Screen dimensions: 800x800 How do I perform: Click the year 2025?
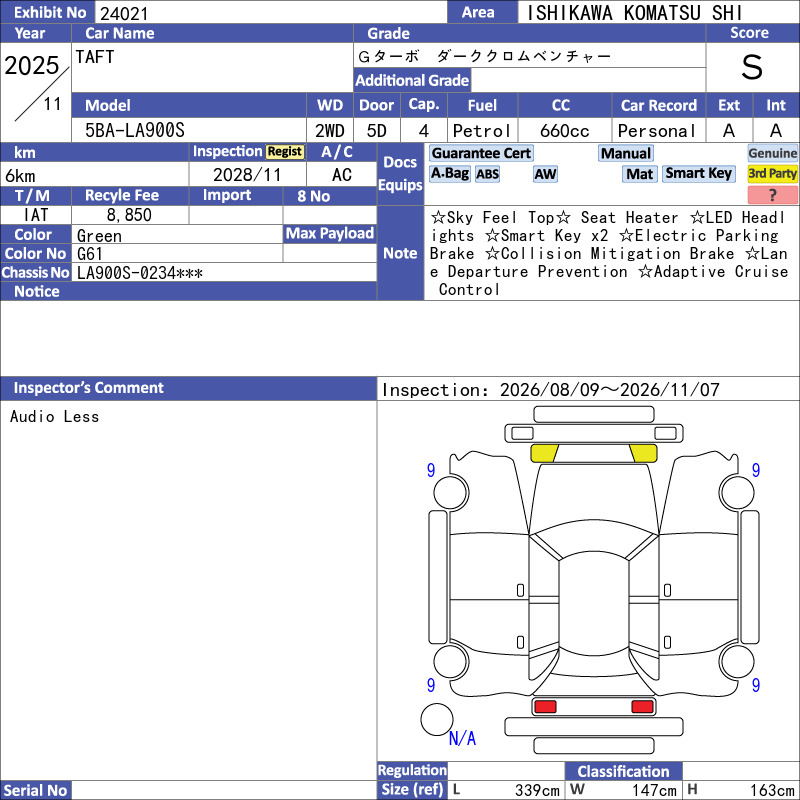tap(32, 66)
